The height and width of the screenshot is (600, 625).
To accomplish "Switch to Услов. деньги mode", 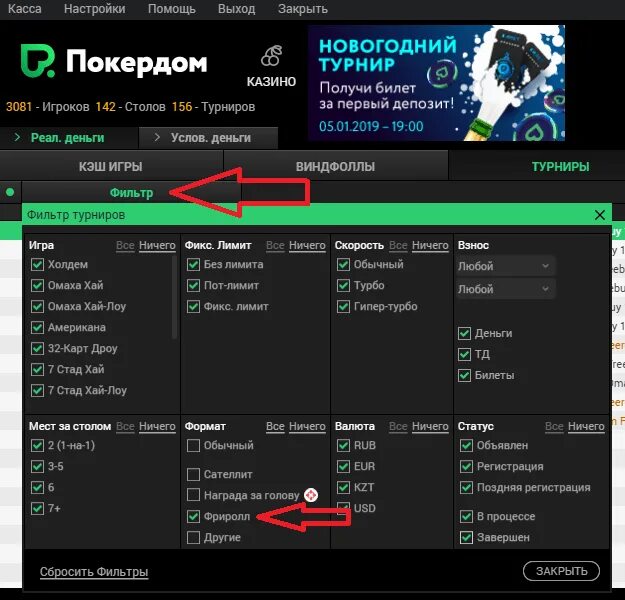I will [208, 138].
